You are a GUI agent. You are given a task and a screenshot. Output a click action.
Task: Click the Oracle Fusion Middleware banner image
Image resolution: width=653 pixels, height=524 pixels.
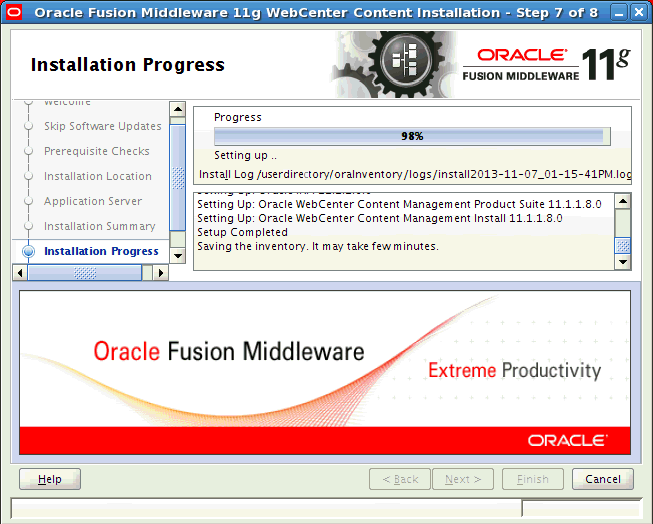[x=325, y=372]
